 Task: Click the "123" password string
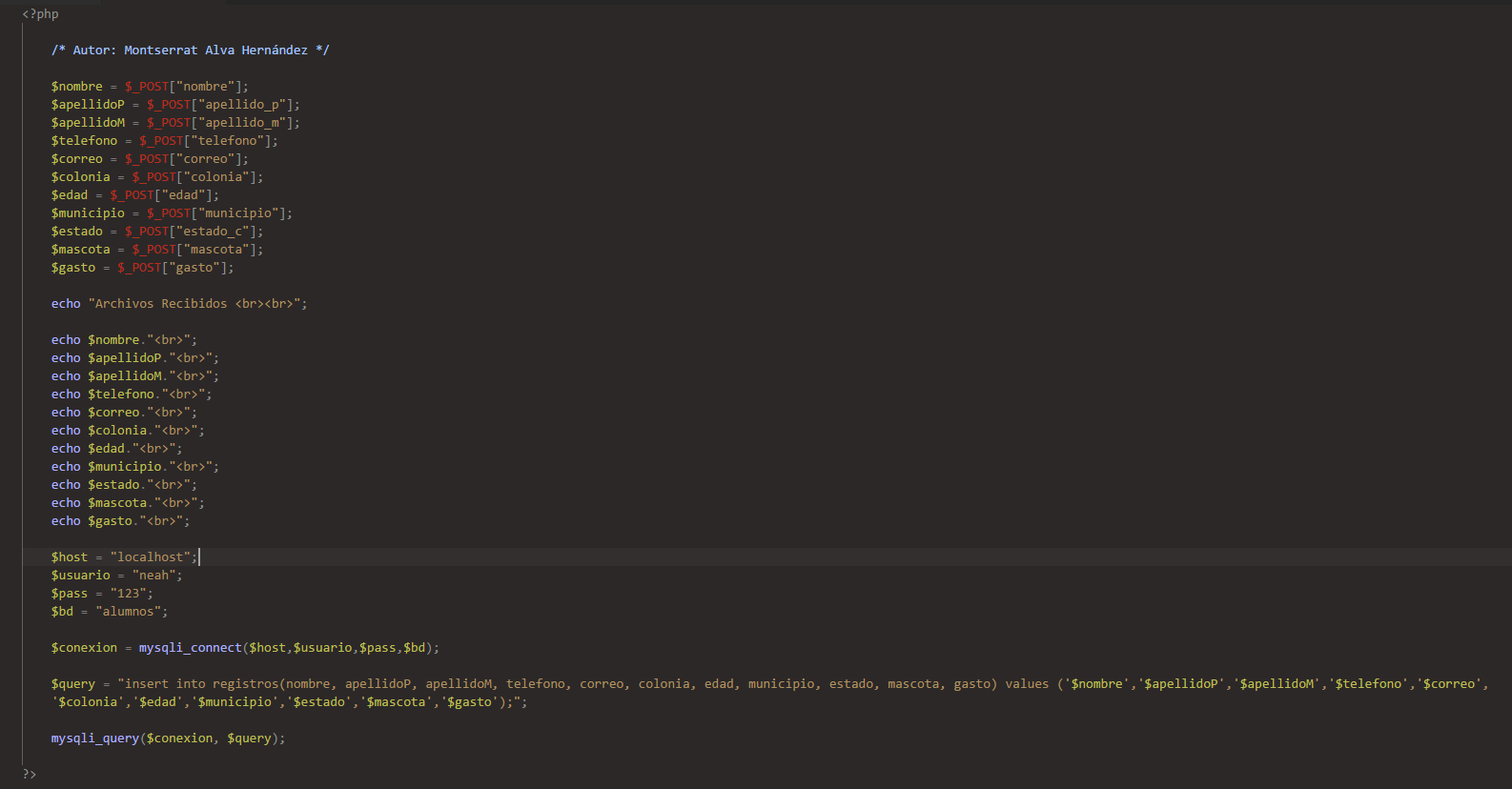[x=128, y=594]
